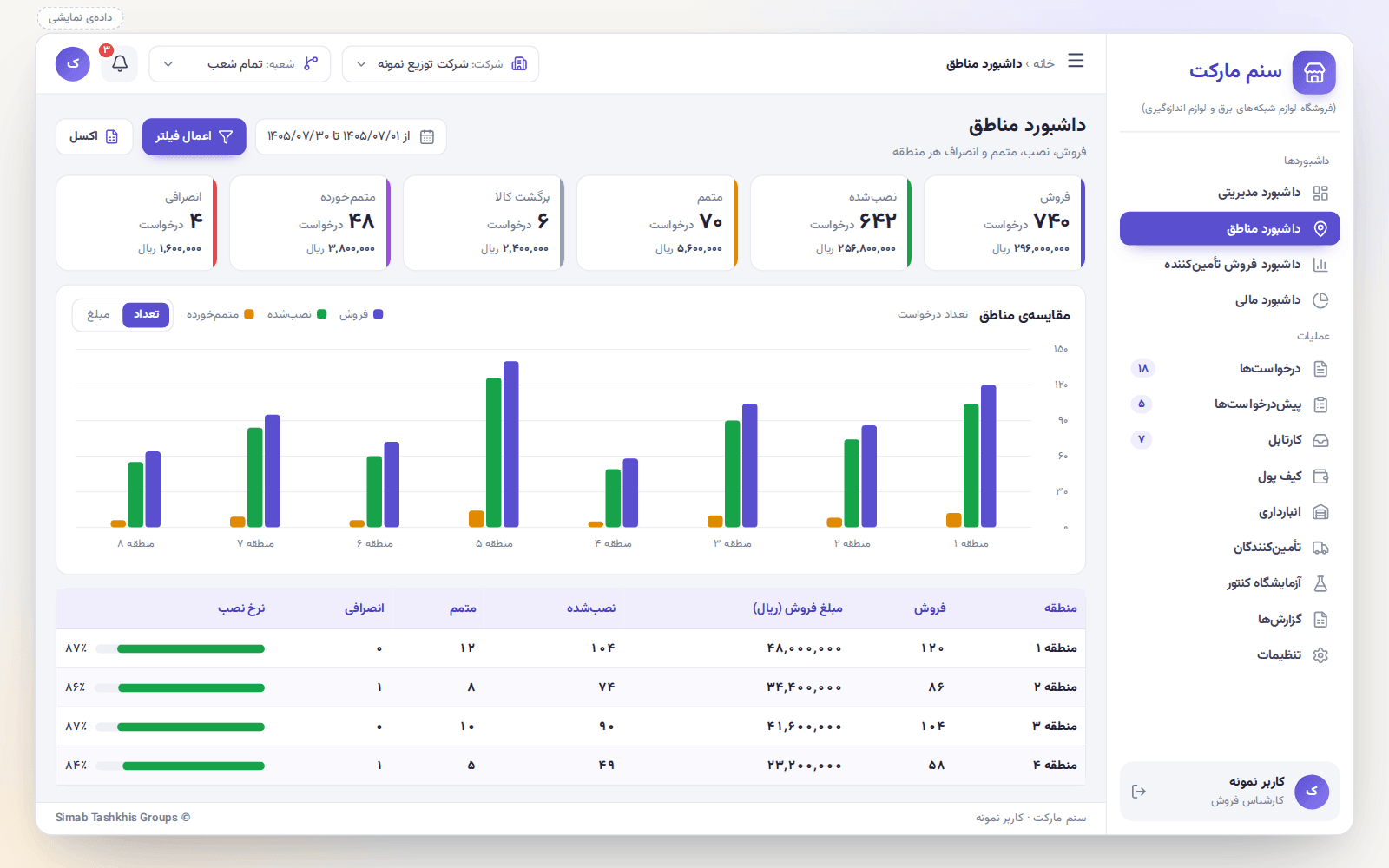
Task: Click the منطقه ۵ sales bar in chart
Action: [511, 444]
